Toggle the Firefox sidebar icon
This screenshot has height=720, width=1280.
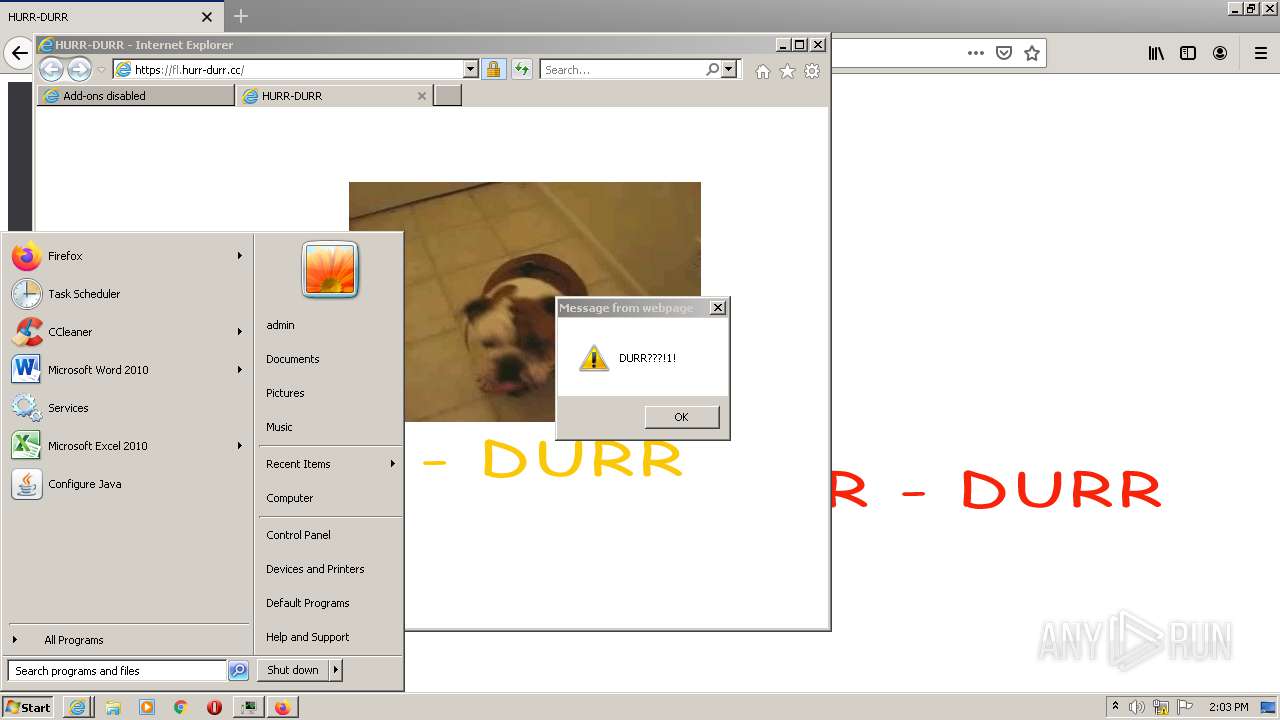tap(1188, 53)
